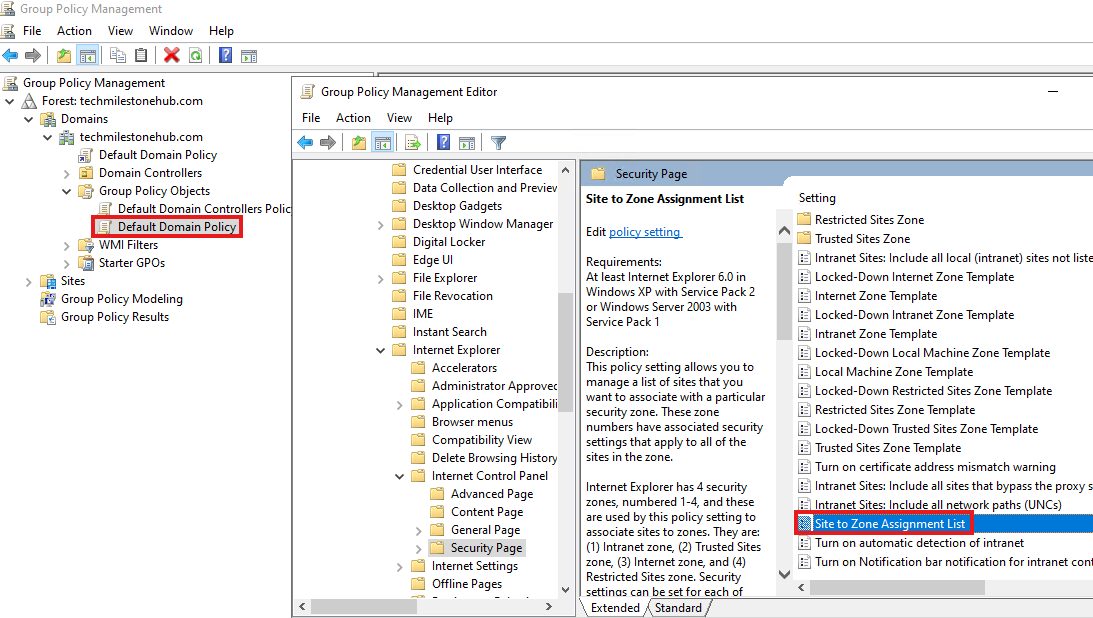Click the Show/Hide Action Pane icon in Editor toolbar
Image resolution: width=1093 pixels, height=618 pixels.
(x=467, y=143)
